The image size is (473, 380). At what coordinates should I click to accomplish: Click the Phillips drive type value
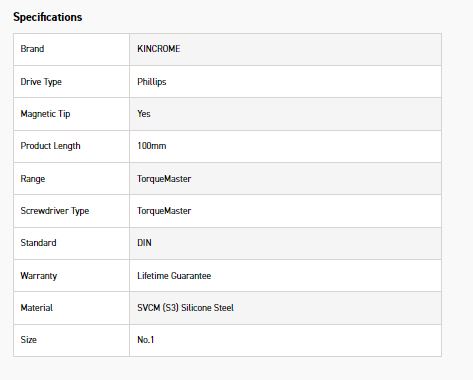coord(152,82)
